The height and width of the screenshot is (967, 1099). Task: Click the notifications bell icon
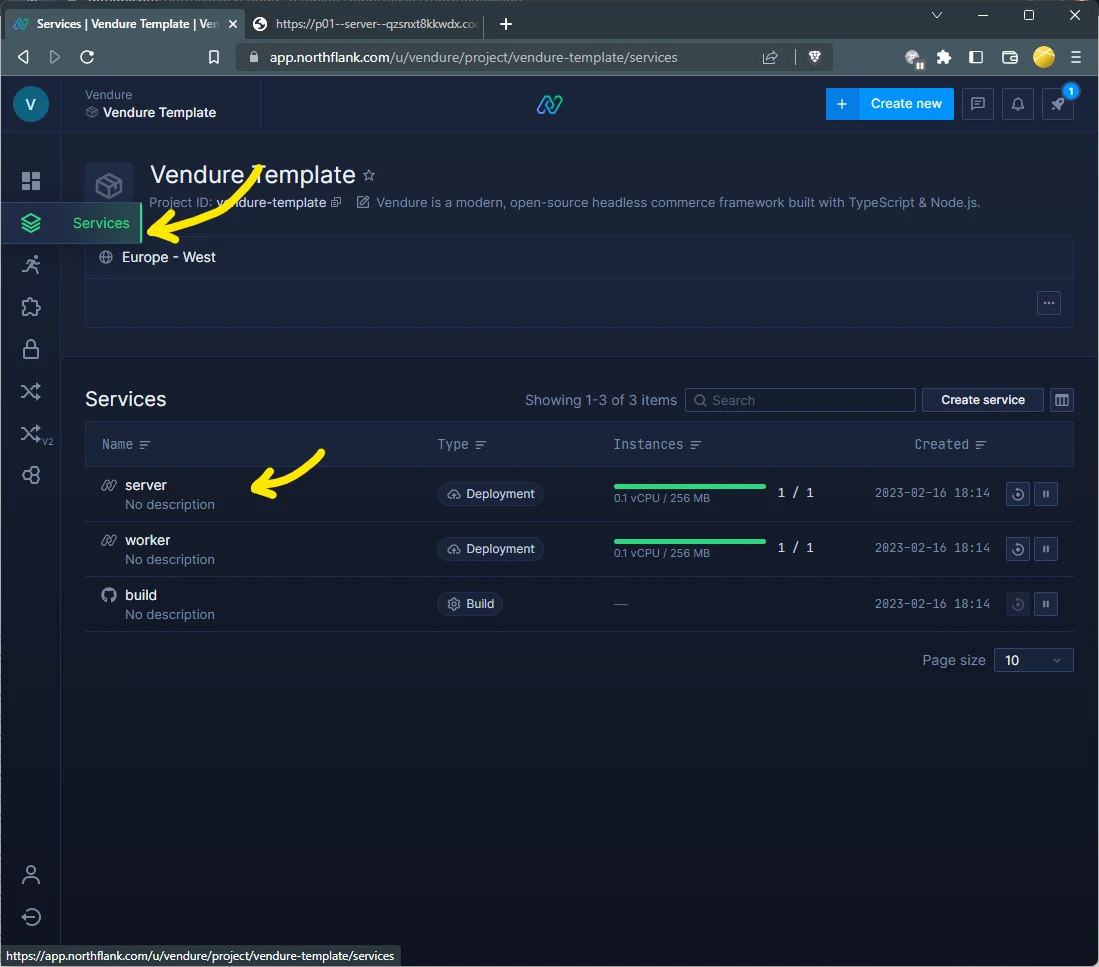click(1018, 104)
